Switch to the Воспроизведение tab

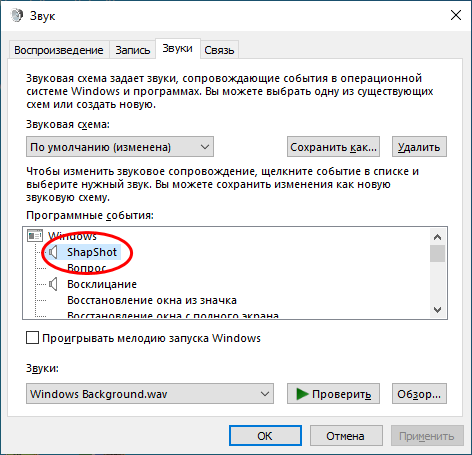[x=59, y=50]
